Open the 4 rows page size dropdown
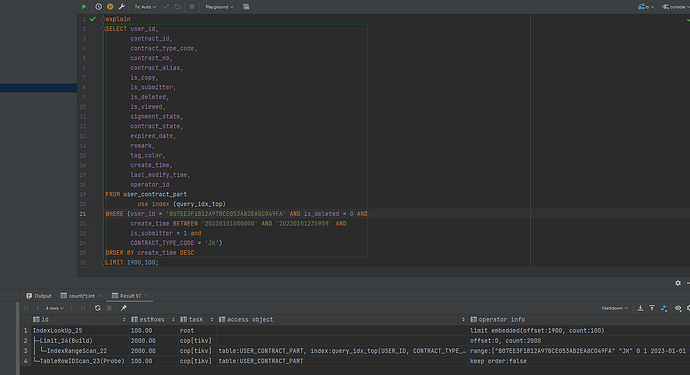Screen dimensions: 690x375 point(55,308)
